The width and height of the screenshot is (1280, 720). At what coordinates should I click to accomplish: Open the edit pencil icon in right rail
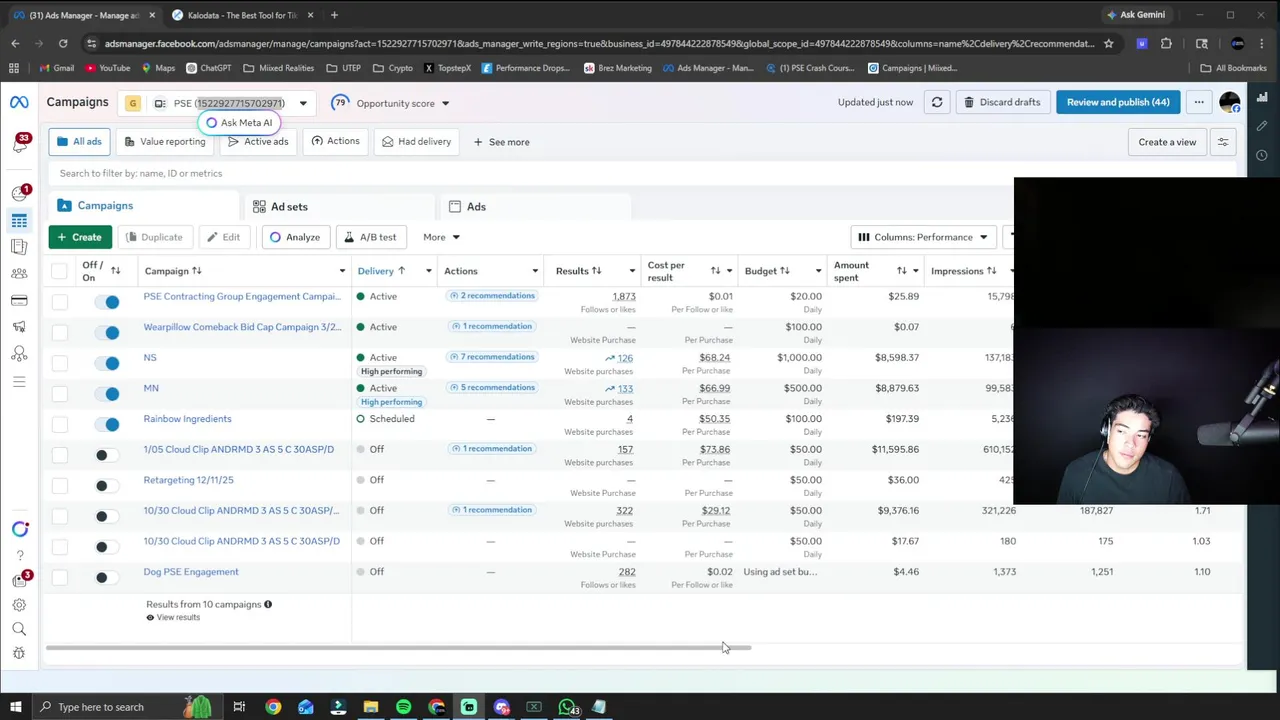1262,126
